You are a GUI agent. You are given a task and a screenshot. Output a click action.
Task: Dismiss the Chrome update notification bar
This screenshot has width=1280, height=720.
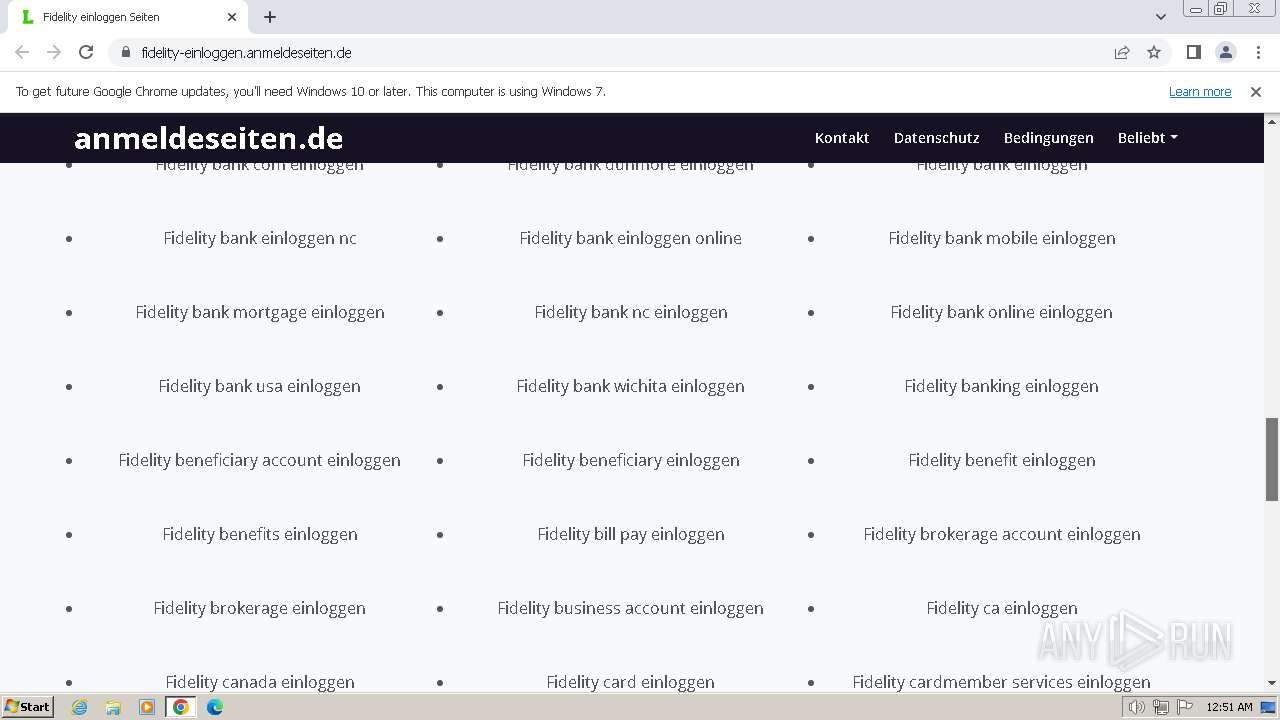pyautogui.click(x=1256, y=91)
